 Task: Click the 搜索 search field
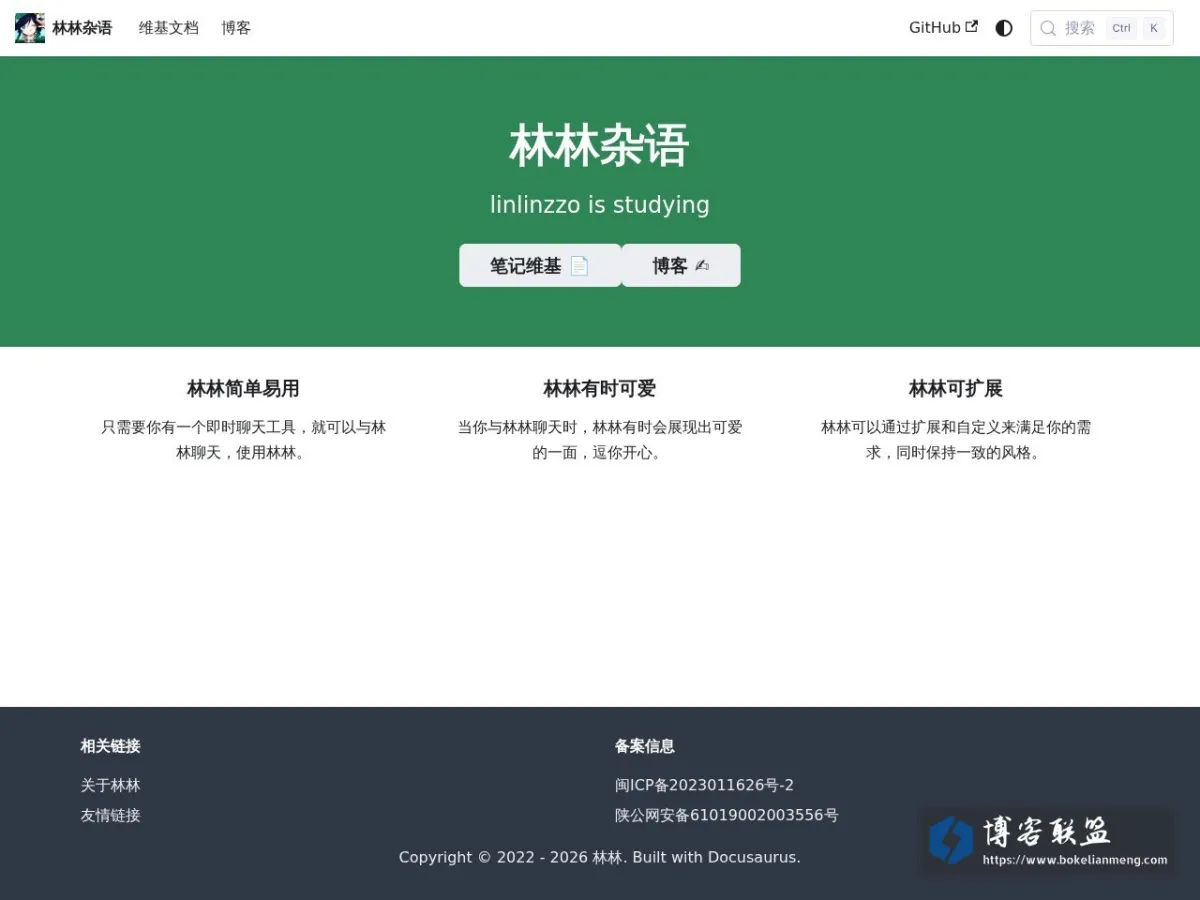[x=1102, y=28]
